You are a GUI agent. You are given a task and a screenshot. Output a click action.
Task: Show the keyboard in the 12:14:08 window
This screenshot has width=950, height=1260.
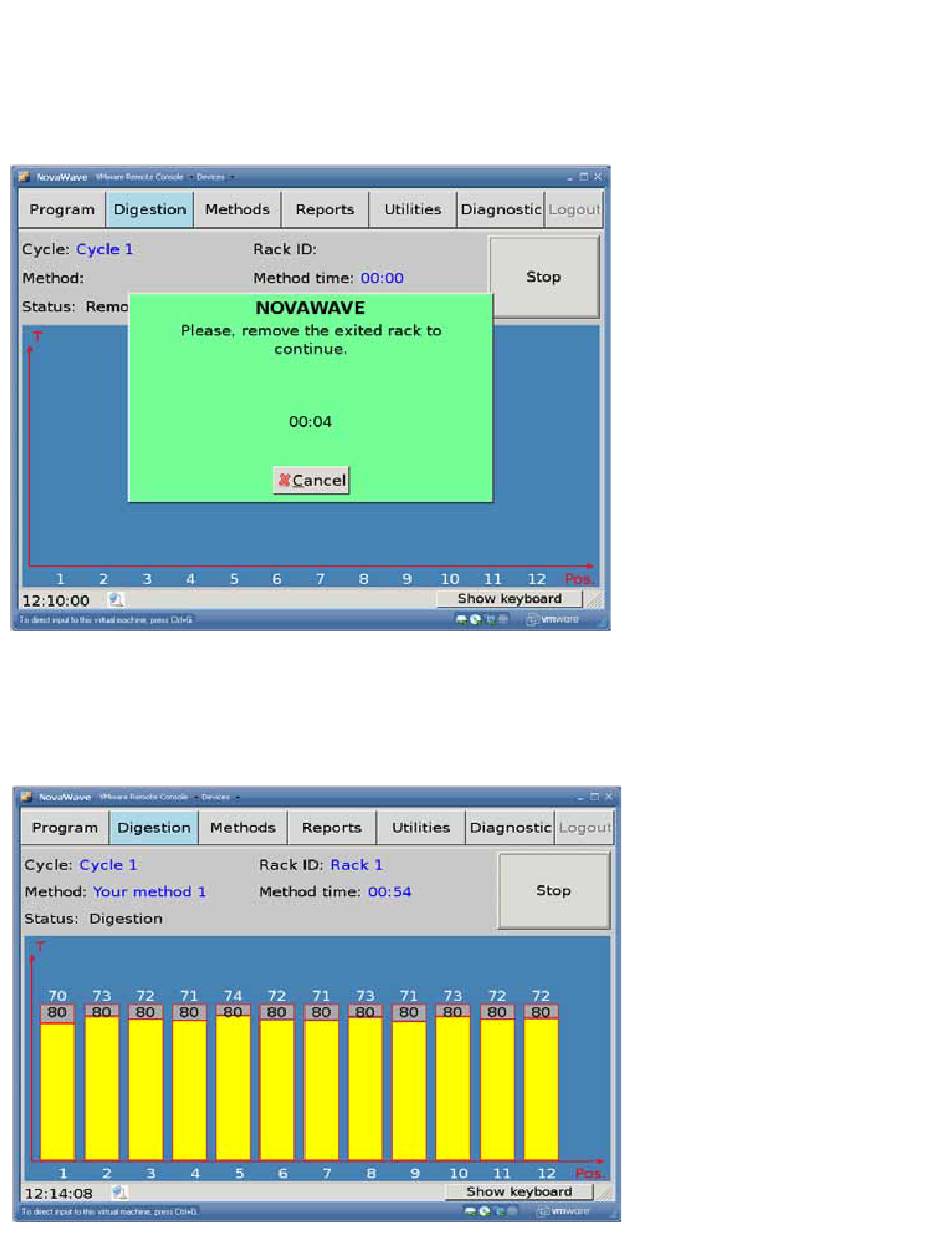(x=519, y=1192)
